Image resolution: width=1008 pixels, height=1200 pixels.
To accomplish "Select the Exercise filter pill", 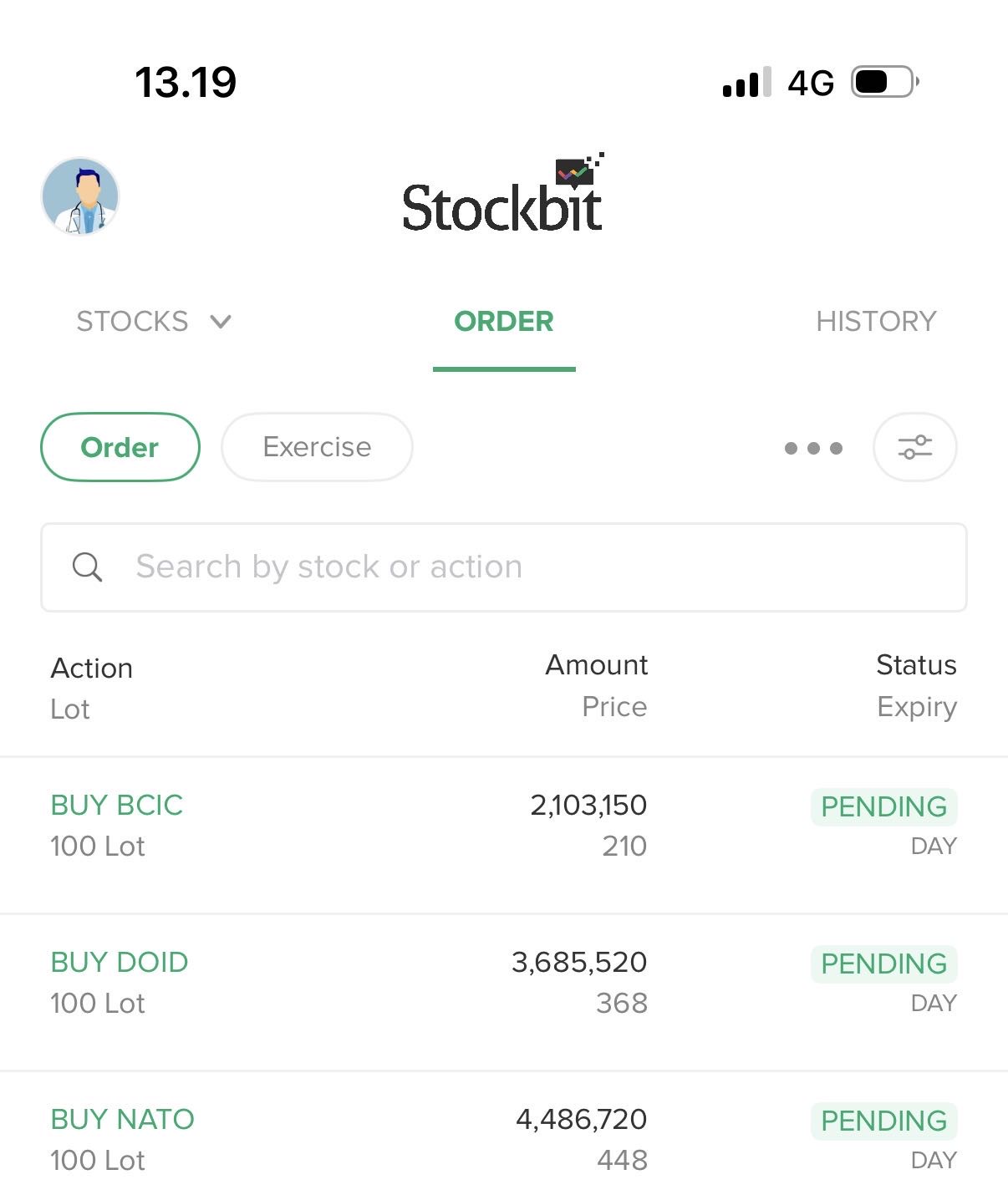I will [317, 447].
